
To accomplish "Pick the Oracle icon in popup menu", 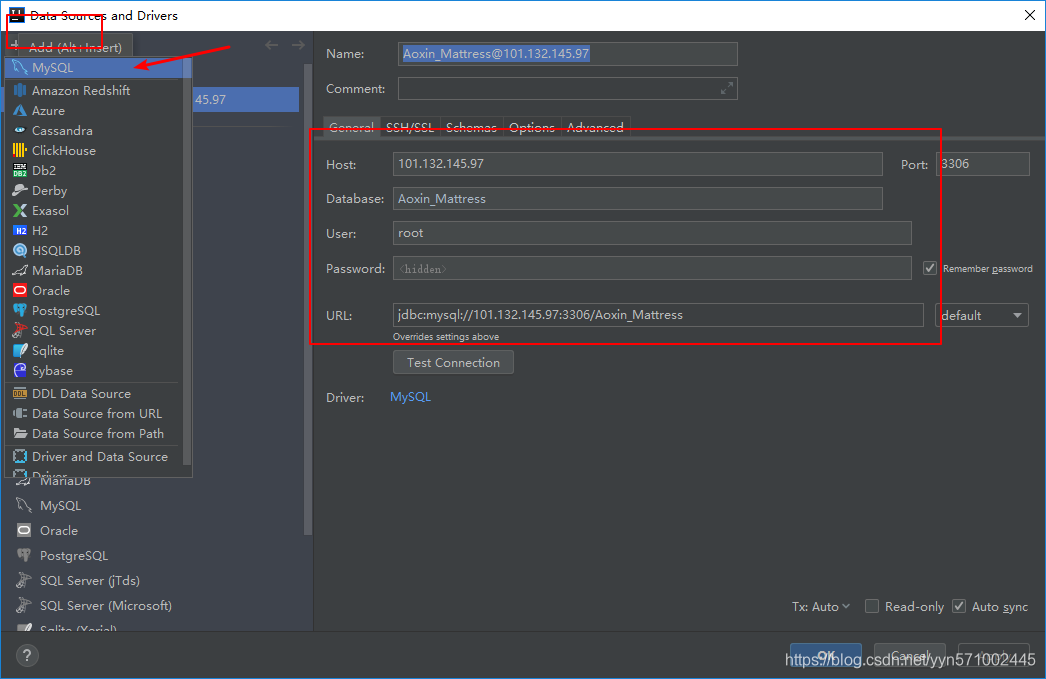I will pyautogui.click(x=20, y=290).
